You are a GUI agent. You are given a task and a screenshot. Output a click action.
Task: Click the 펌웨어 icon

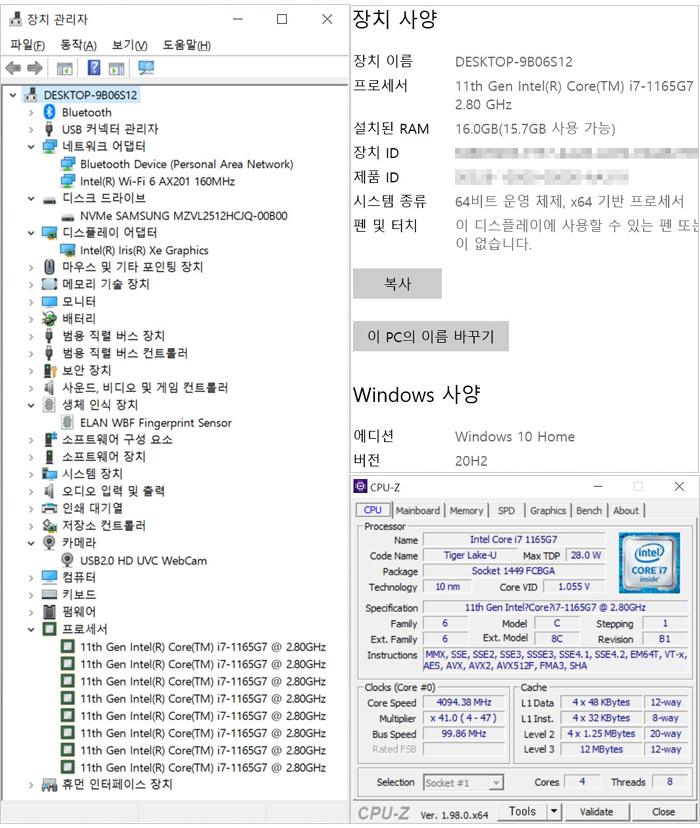coord(49,611)
